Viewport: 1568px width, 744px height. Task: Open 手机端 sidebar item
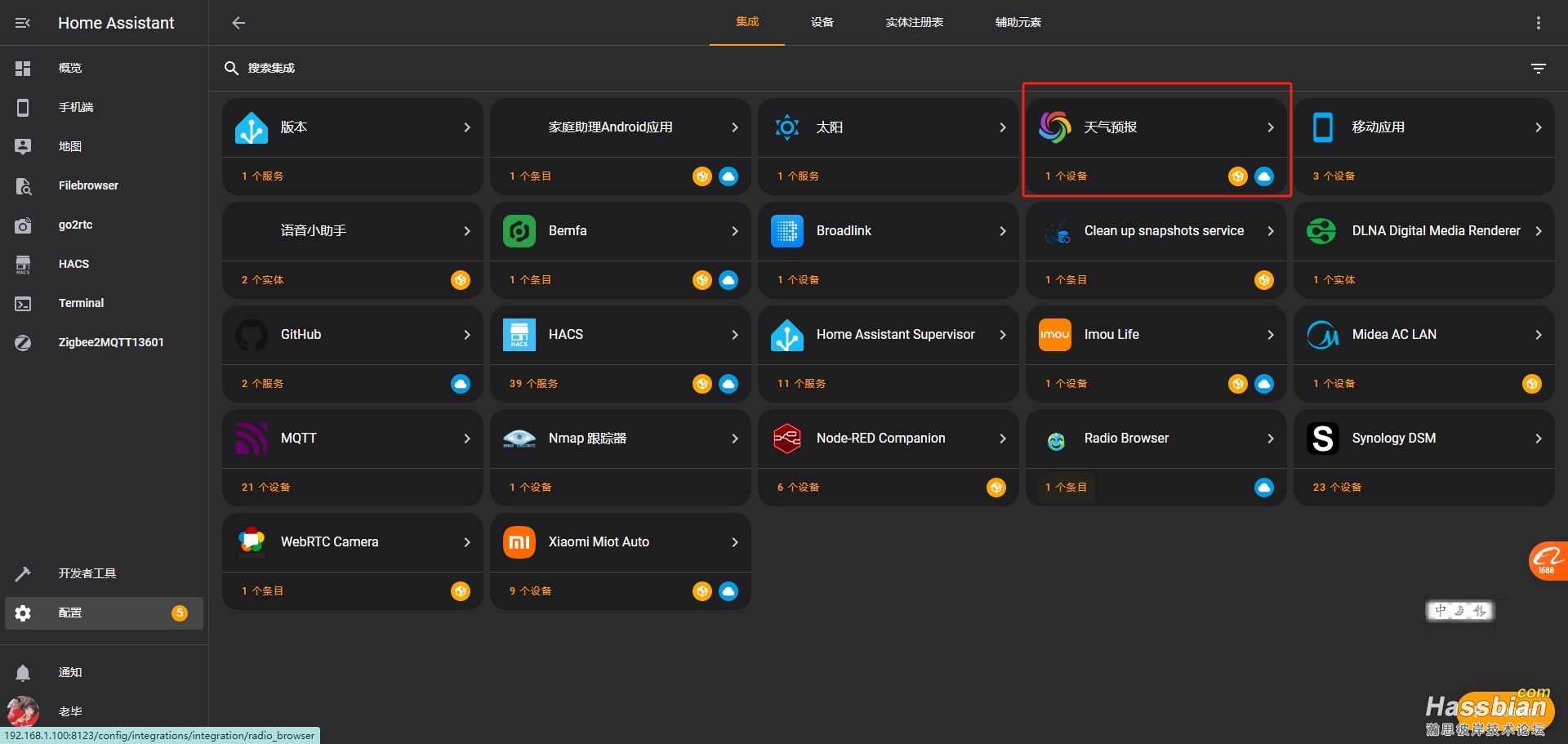(x=104, y=107)
